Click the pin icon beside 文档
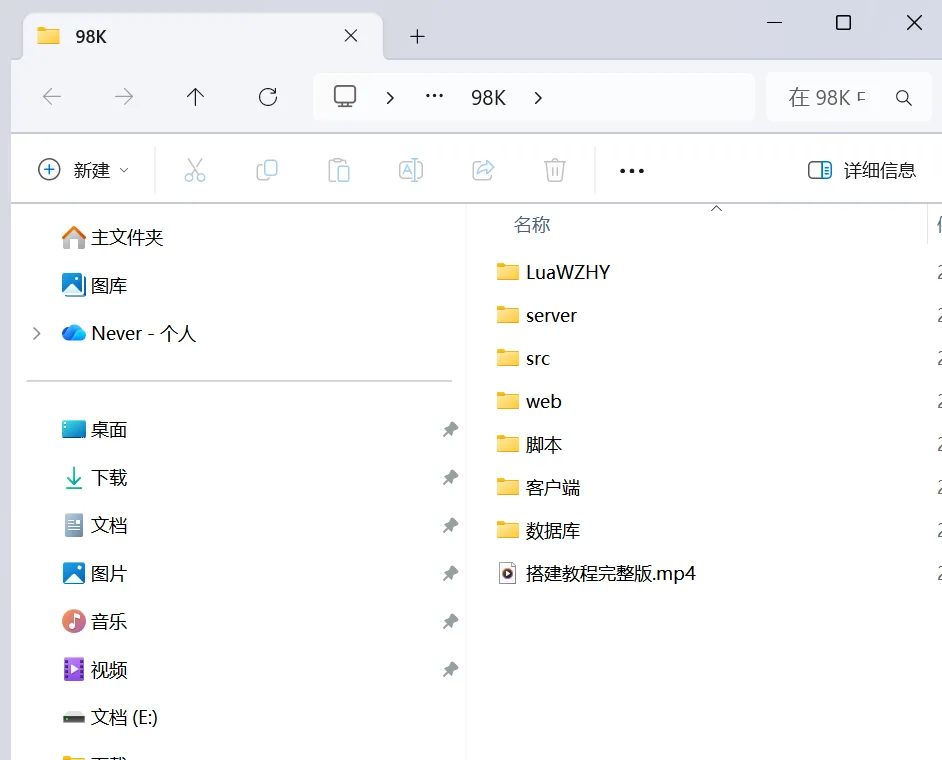This screenshot has width=942, height=760. coord(451,526)
